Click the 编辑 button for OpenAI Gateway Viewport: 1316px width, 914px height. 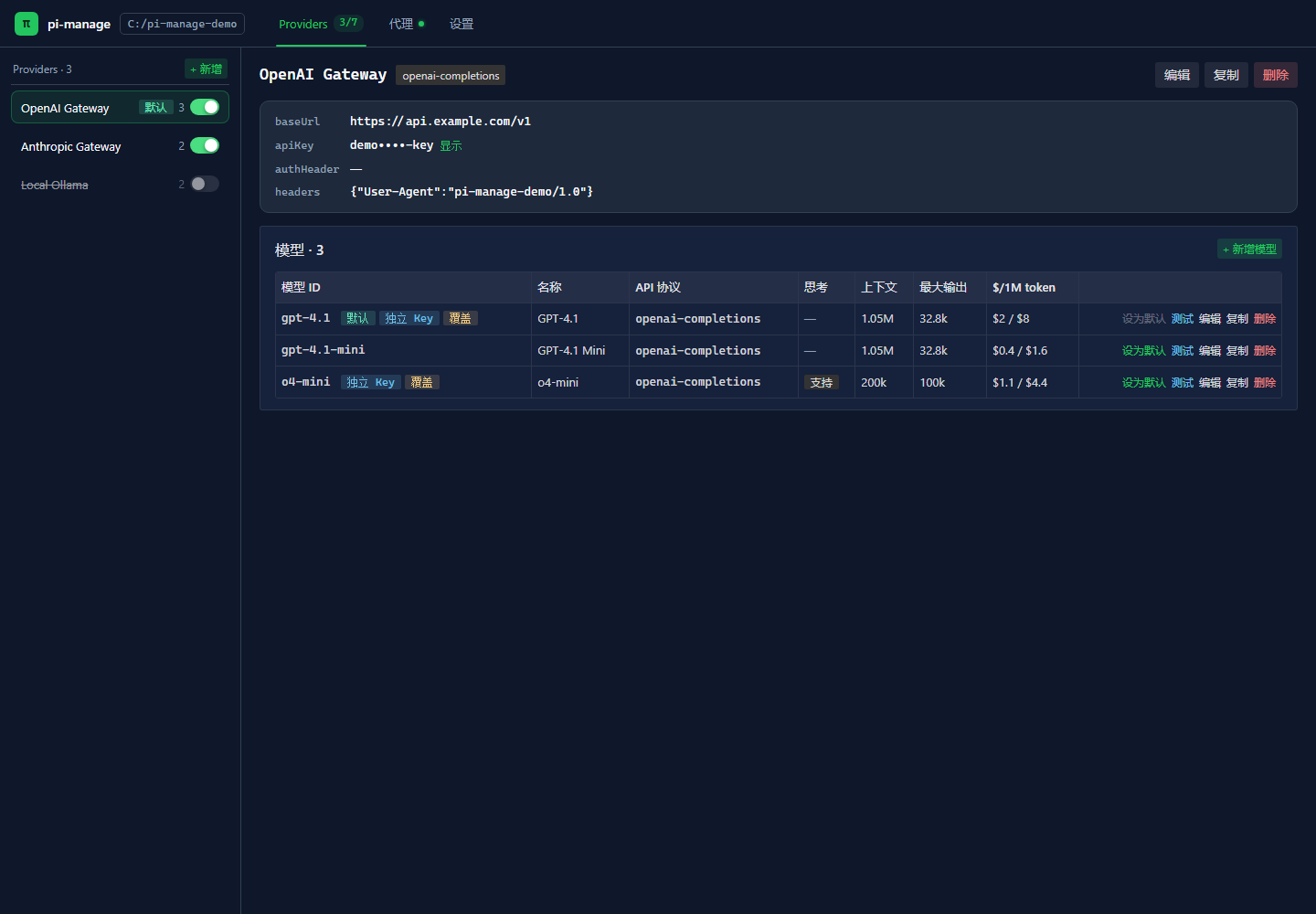click(x=1177, y=75)
